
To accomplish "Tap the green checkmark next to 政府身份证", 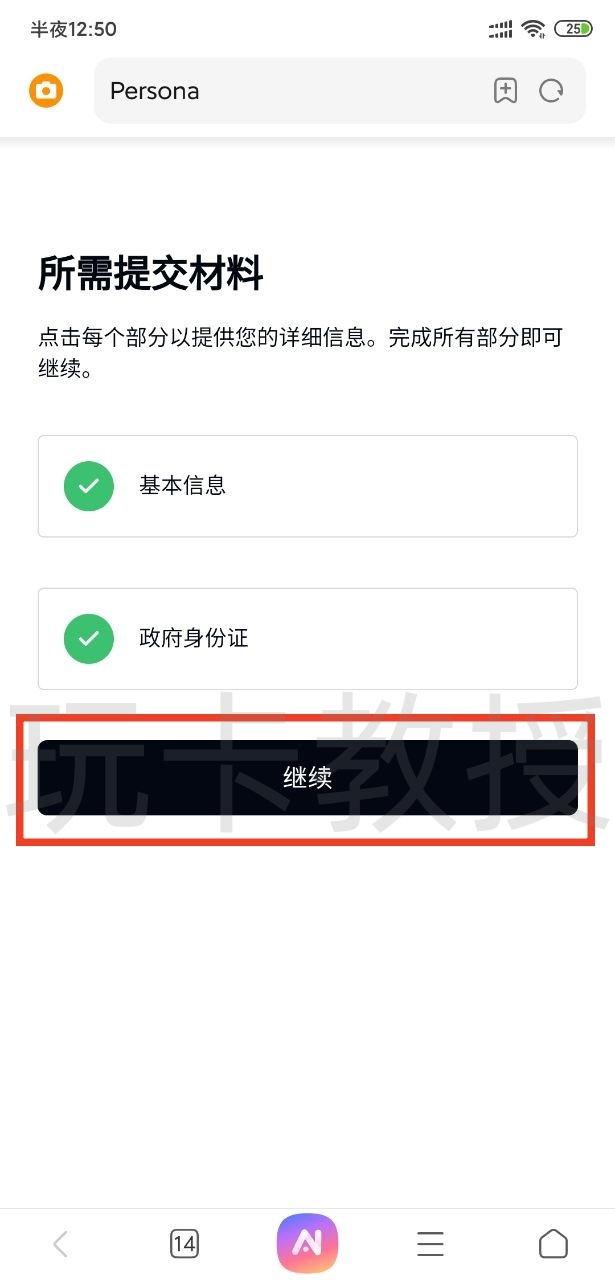I will click(88, 639).
